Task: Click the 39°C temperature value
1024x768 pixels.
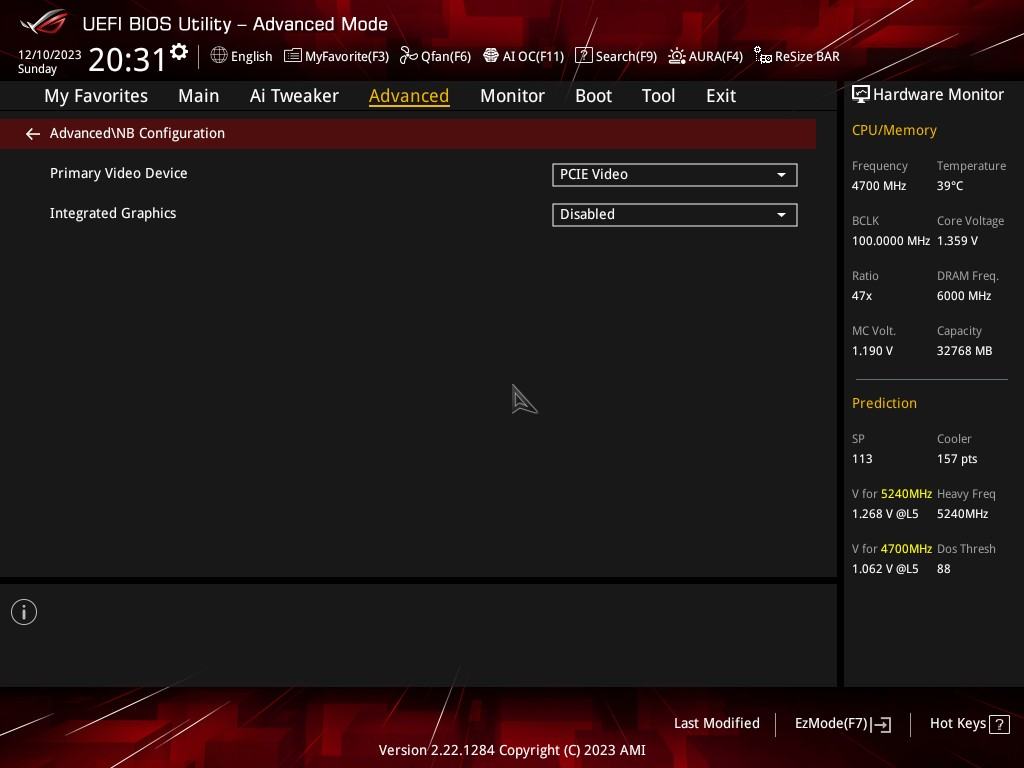Action: (950, 186)
